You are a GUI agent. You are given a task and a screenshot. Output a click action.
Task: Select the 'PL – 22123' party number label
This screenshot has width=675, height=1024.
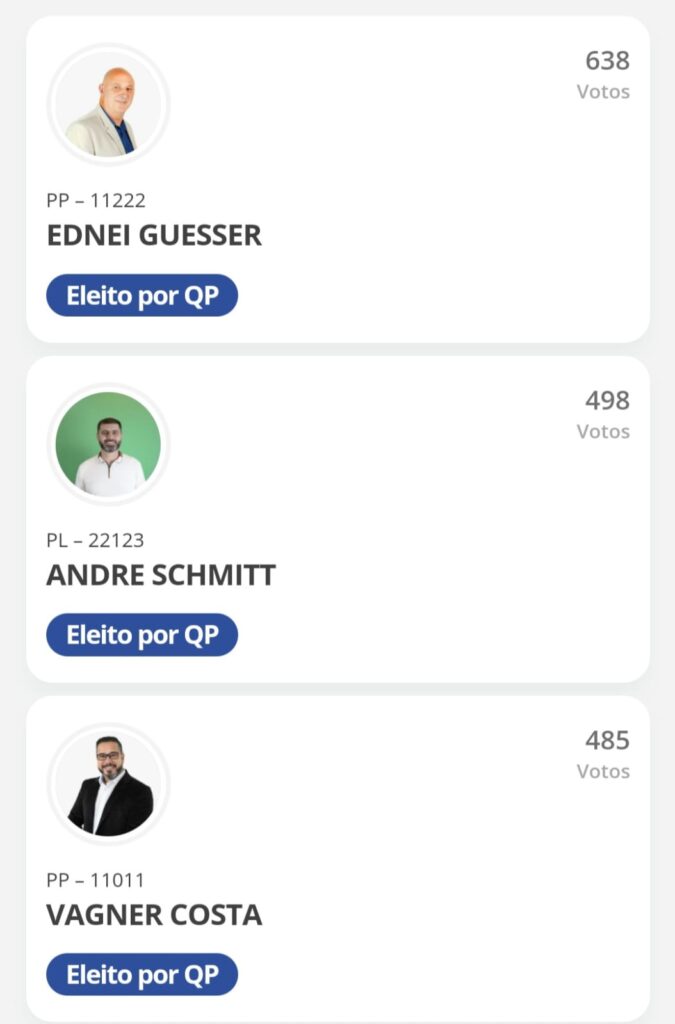[x=95, y=541]
